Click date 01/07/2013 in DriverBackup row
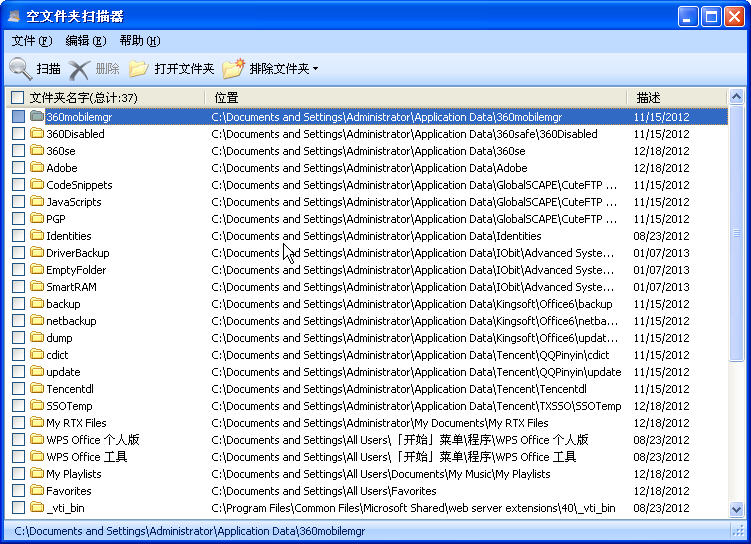 661,253
